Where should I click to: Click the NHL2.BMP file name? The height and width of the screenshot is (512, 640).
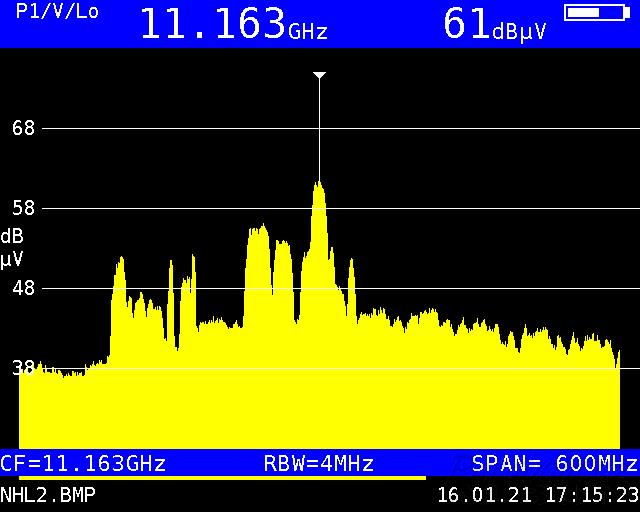tap(48, 494)
